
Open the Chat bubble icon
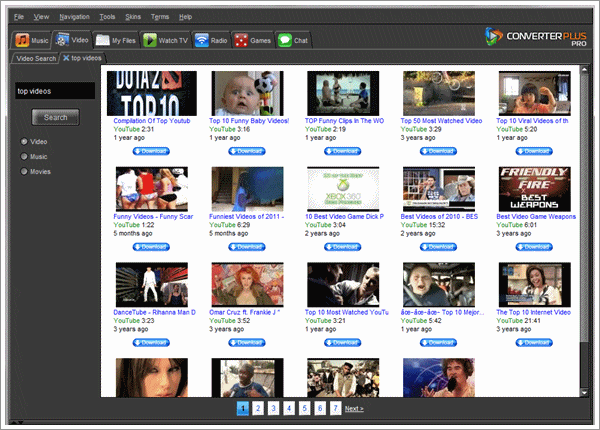pyautogui.click(x=285, y=40)
